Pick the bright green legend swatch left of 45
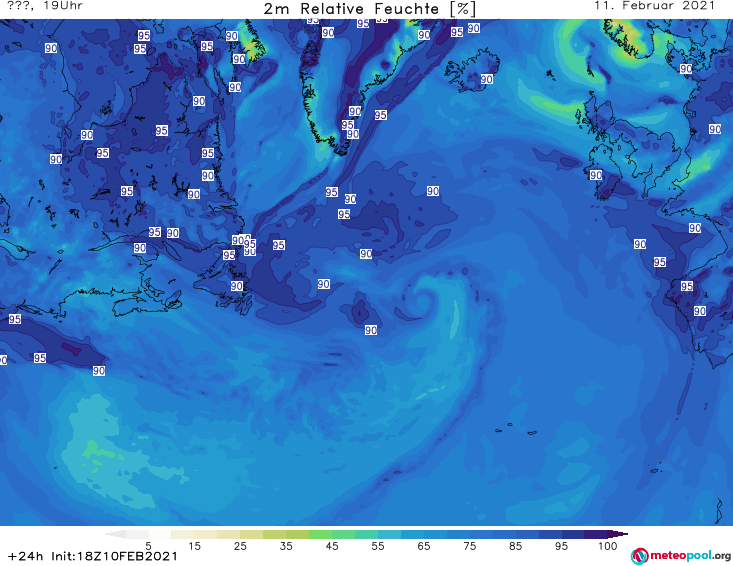Viewport: 733px width, 566px height. click(320, 534)
